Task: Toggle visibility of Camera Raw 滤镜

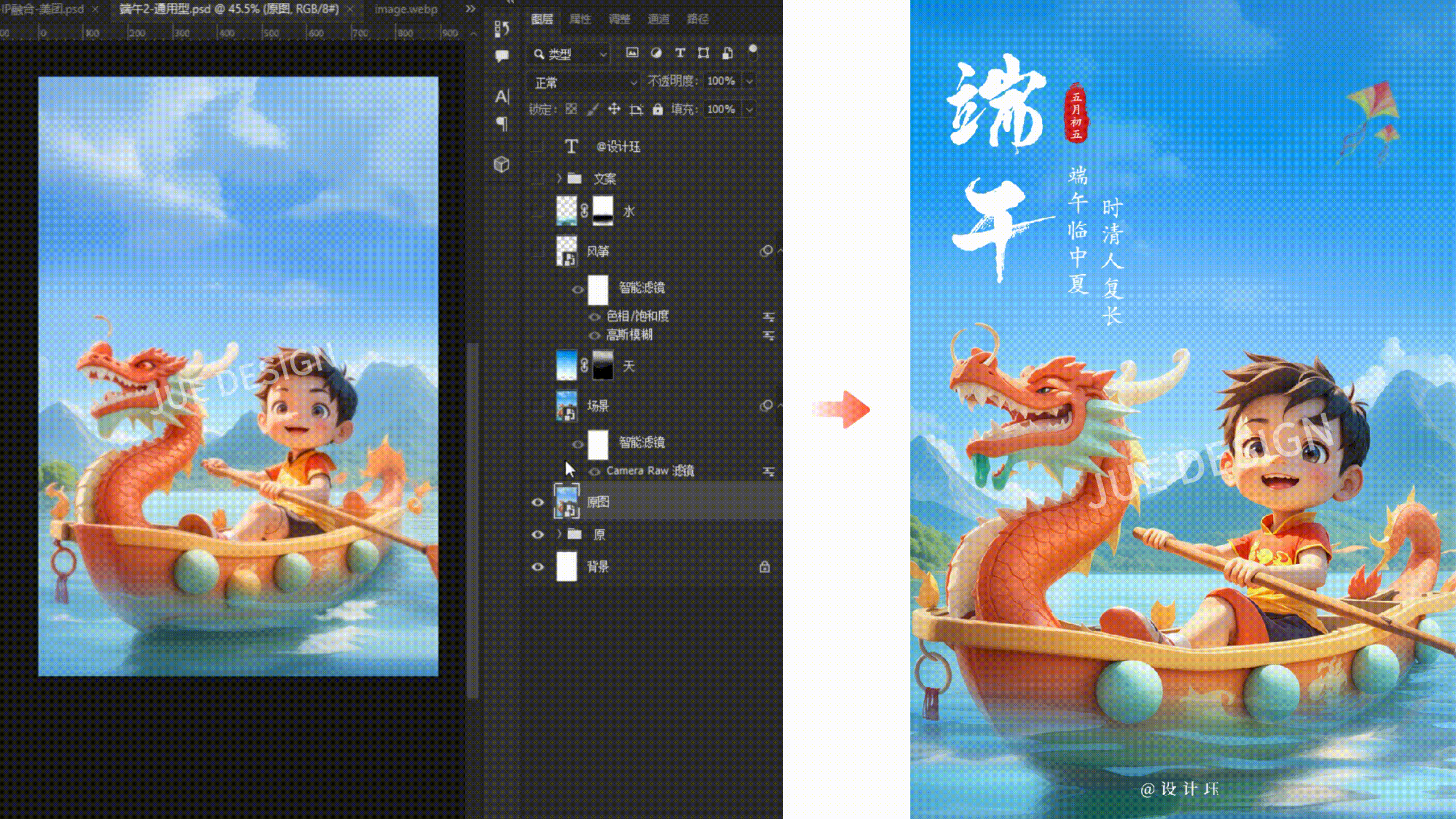Action: pyautogui.click(x=595, y=471)
